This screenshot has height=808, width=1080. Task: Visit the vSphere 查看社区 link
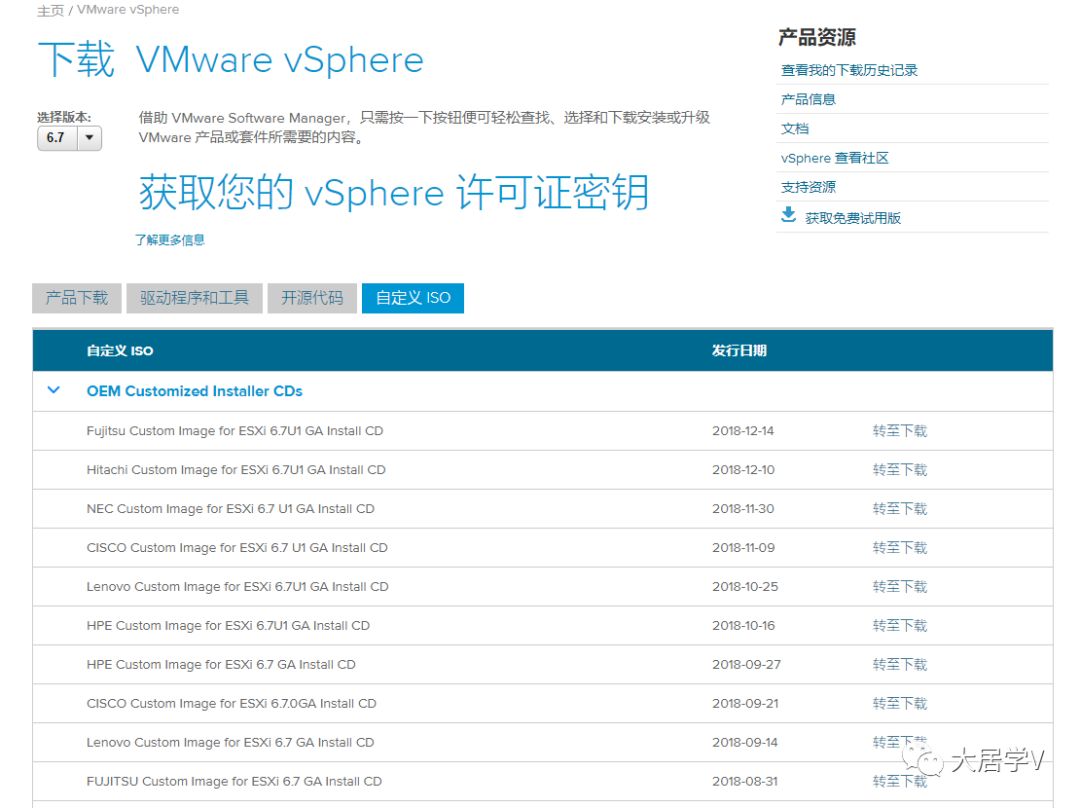[x=834, y=158]
